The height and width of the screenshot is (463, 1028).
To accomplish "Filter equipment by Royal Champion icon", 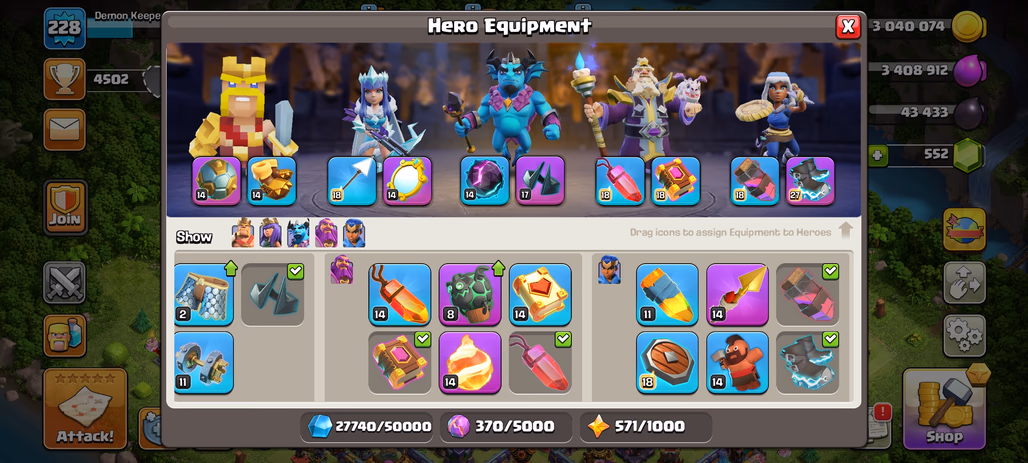I will coord(354,233).
